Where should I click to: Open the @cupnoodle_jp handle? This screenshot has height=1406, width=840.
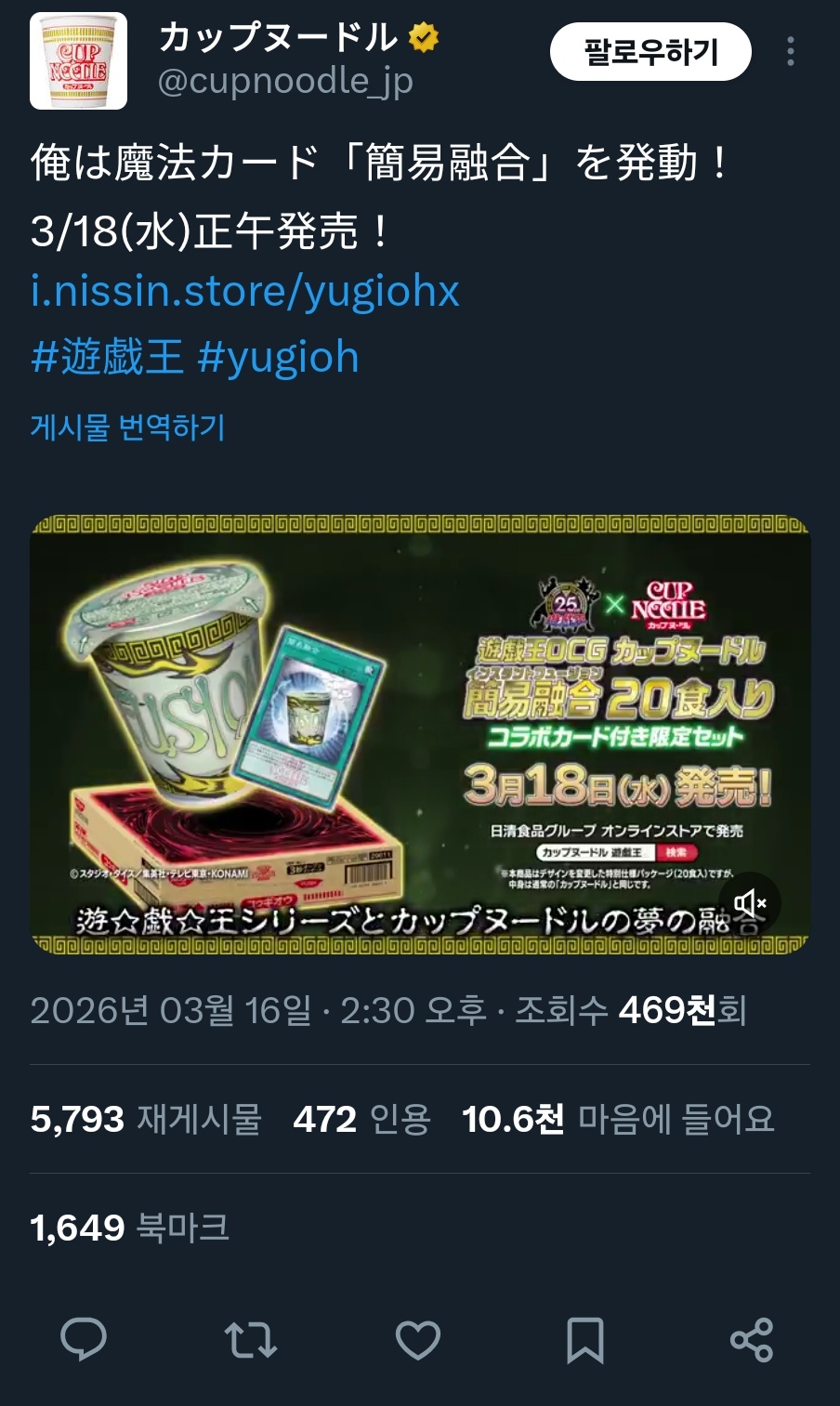click(x=285, y=82)
